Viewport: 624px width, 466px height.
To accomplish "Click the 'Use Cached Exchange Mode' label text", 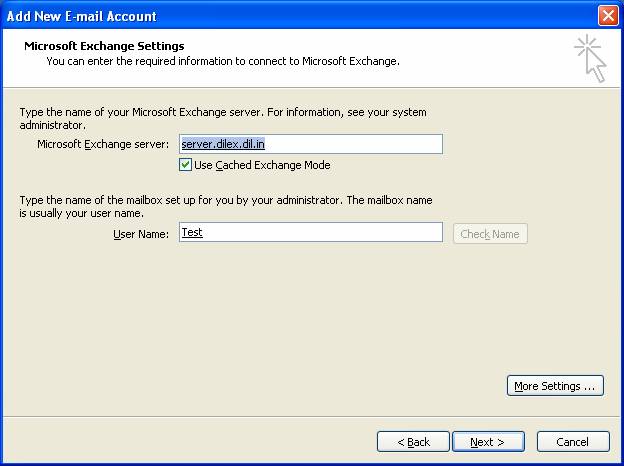I will pyautogui.click(x=262, y=165).
